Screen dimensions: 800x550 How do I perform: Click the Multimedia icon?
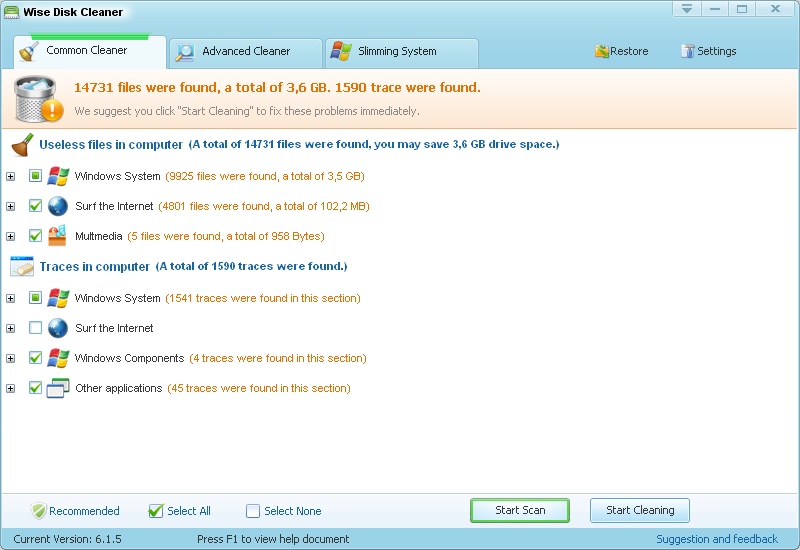[x=57, y=236]
